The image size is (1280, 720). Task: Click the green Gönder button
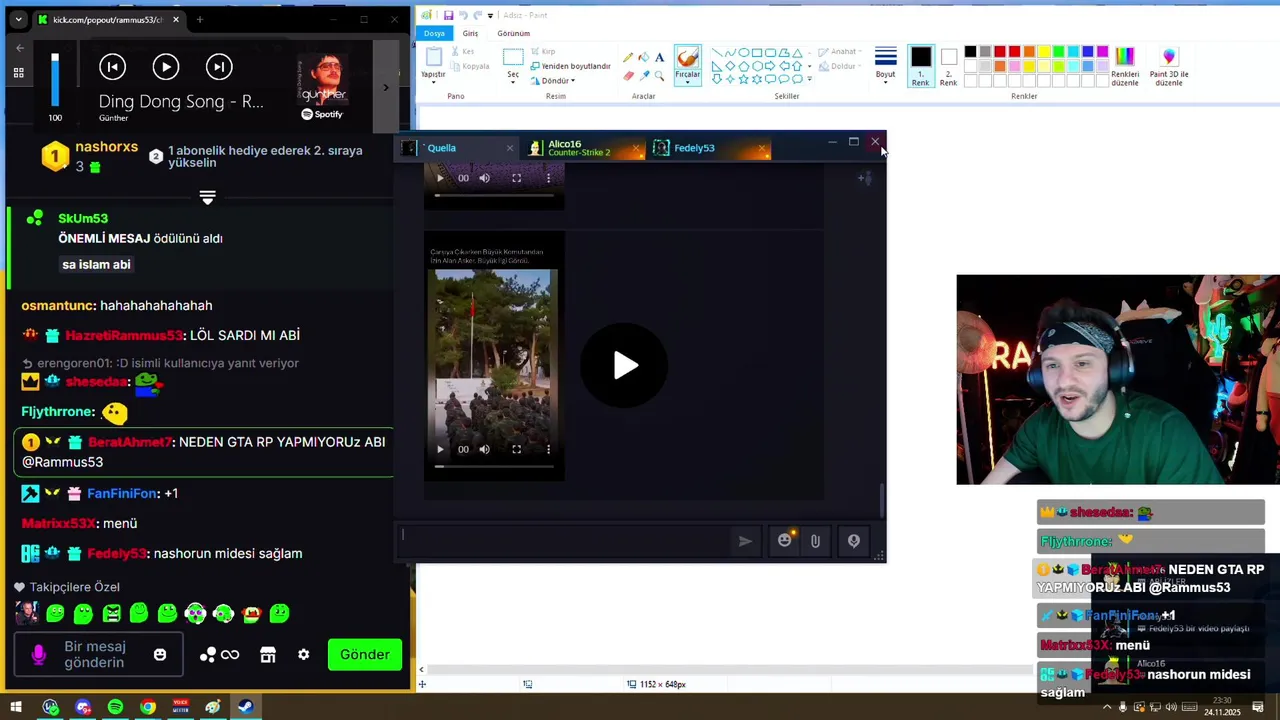point(365,655)
